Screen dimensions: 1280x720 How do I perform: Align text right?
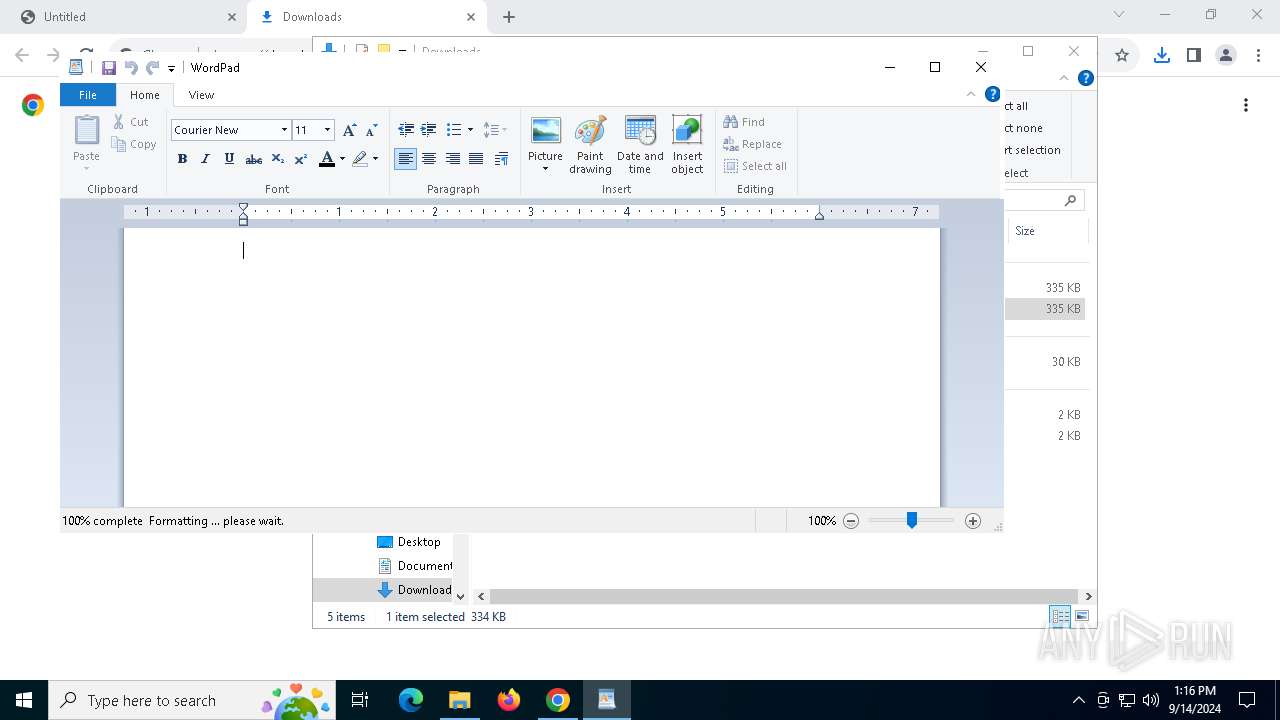point(453,159)
